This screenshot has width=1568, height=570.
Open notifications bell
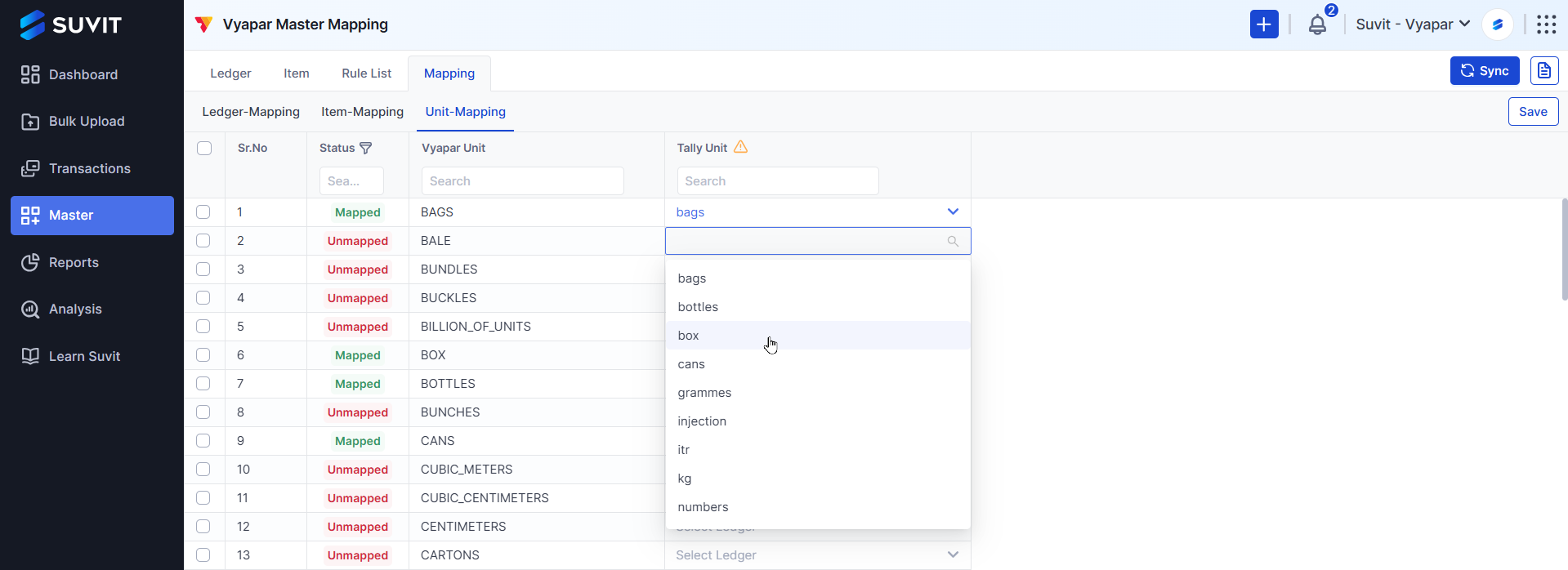(1317, 24)
